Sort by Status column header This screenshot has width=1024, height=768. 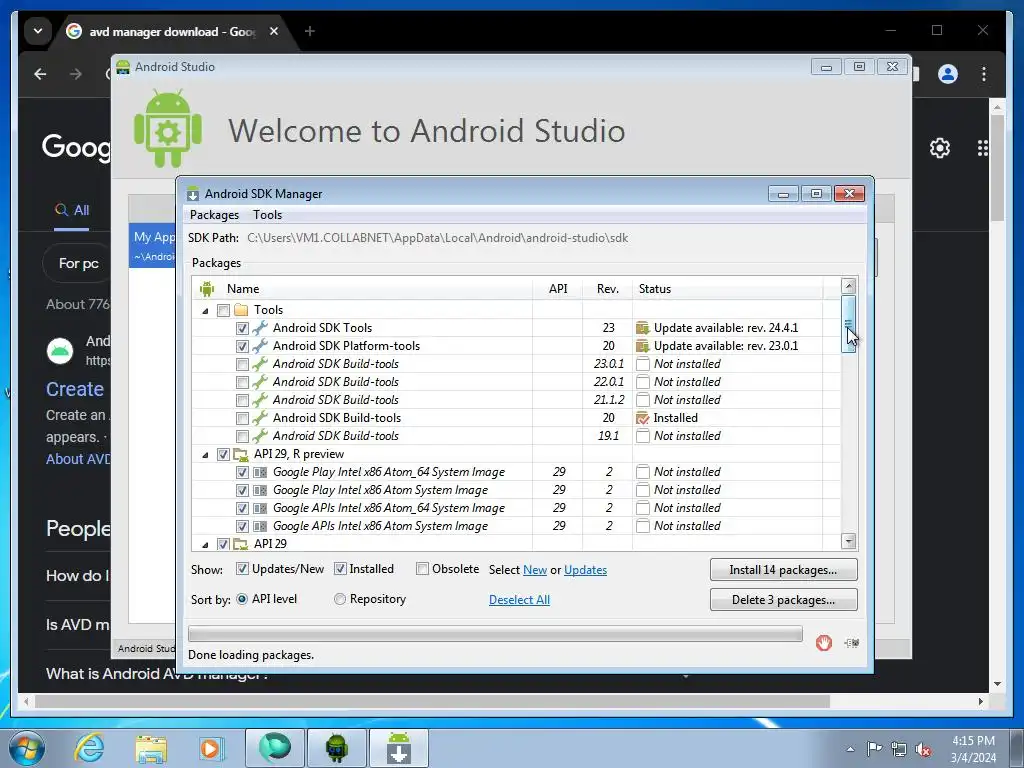tap(727, 289)
